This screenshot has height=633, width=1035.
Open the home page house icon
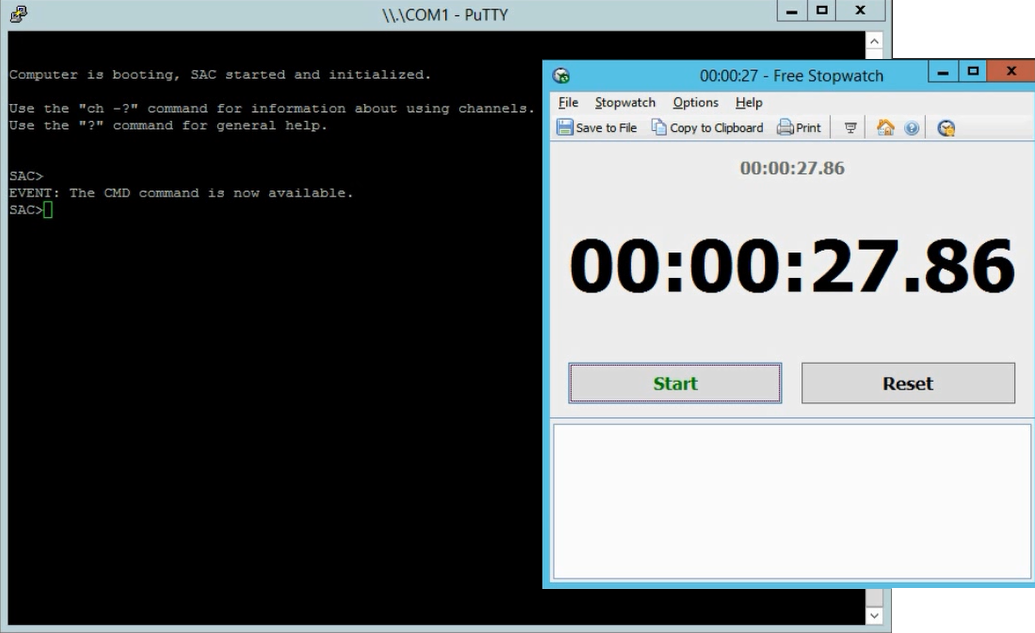[885, 127]
